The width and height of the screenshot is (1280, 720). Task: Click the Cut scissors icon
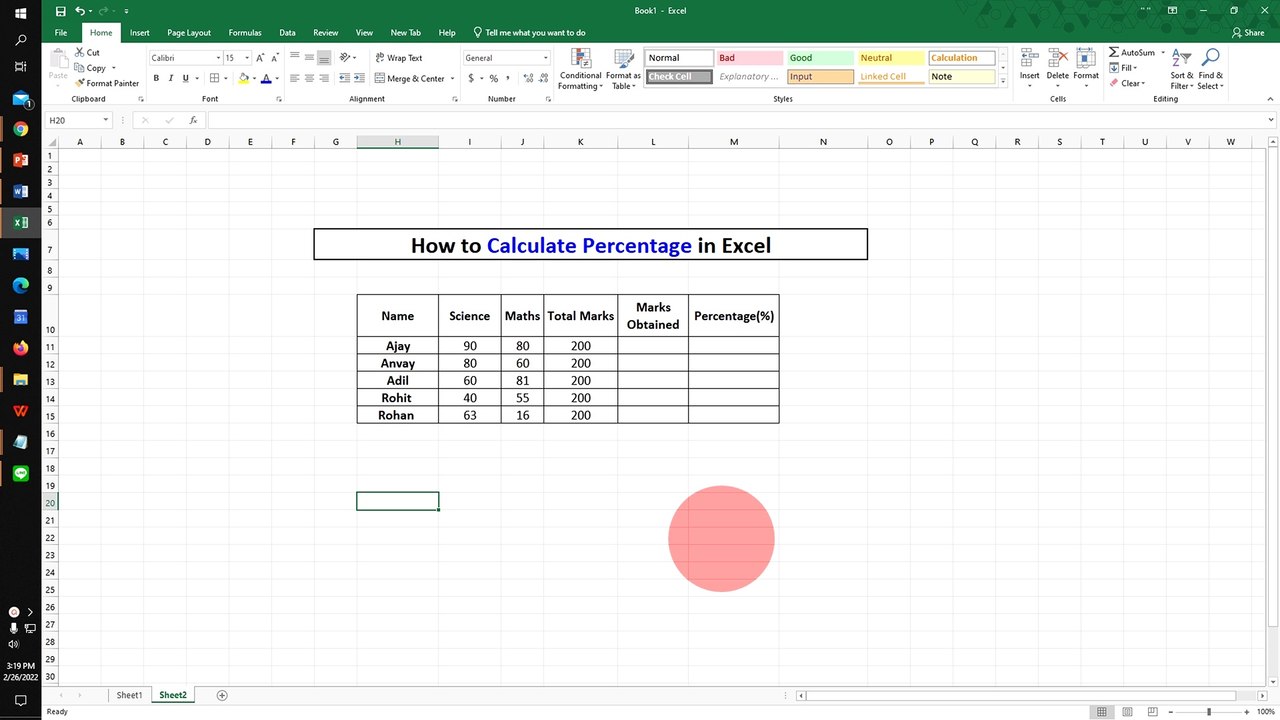[x=79, y=53]
